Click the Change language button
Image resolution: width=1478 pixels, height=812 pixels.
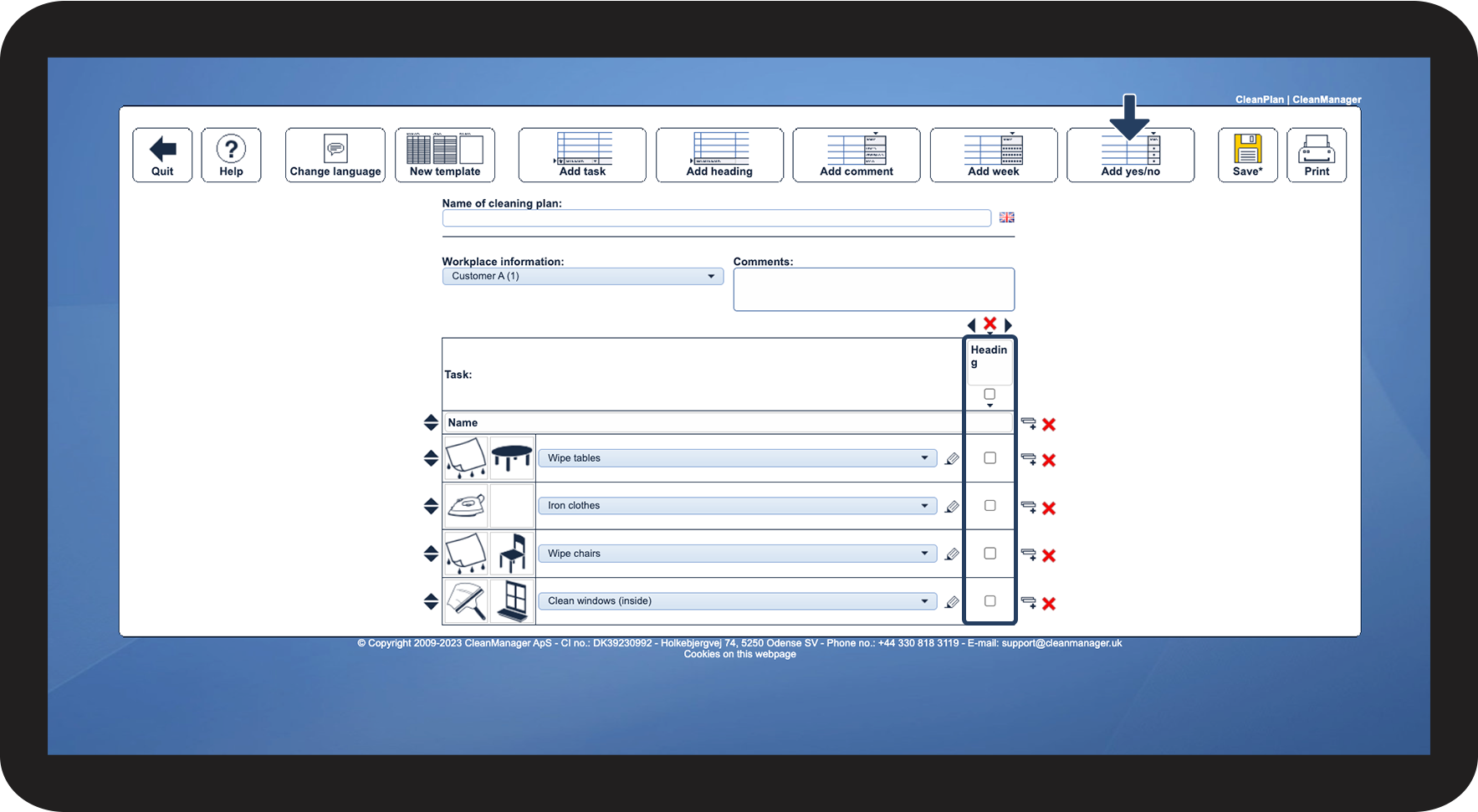pyautogui.click(x=335, y=155)
